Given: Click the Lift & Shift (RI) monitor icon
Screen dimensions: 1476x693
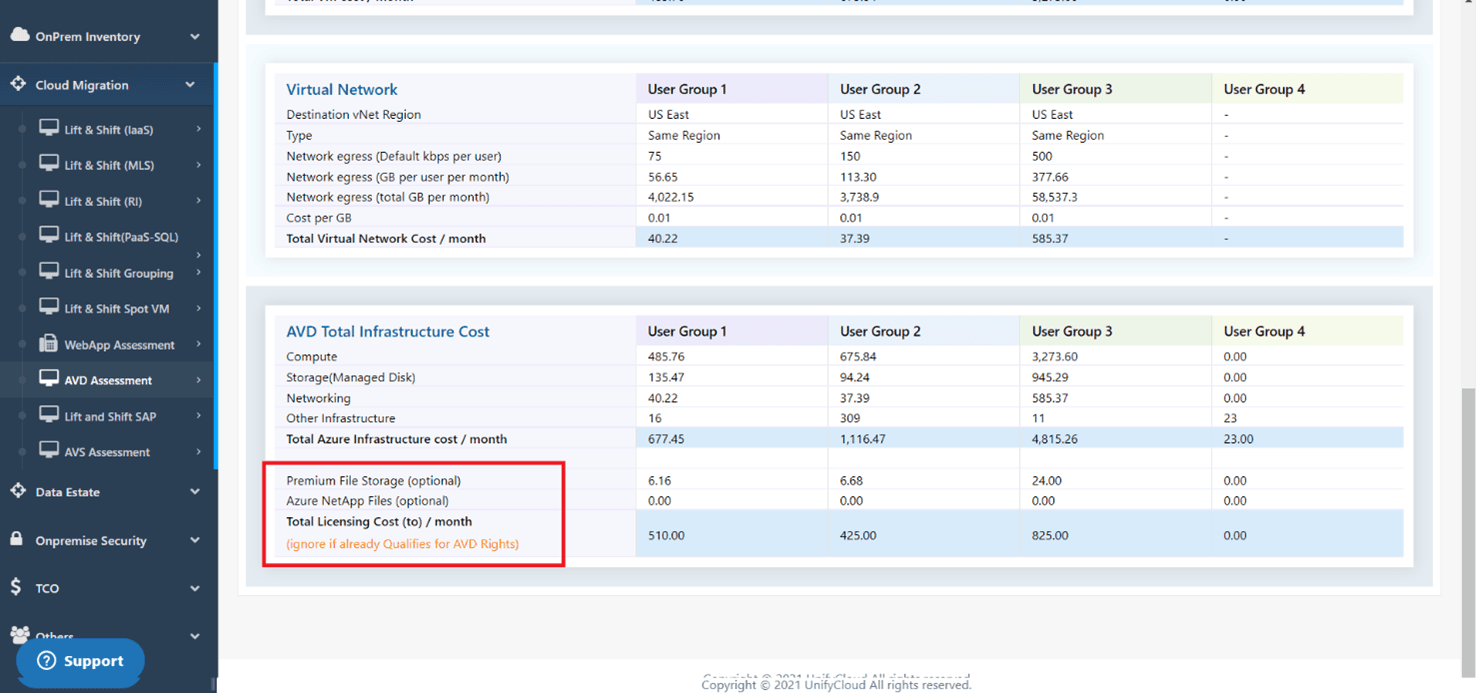Looking at the screenshot, I should [49, 200].
